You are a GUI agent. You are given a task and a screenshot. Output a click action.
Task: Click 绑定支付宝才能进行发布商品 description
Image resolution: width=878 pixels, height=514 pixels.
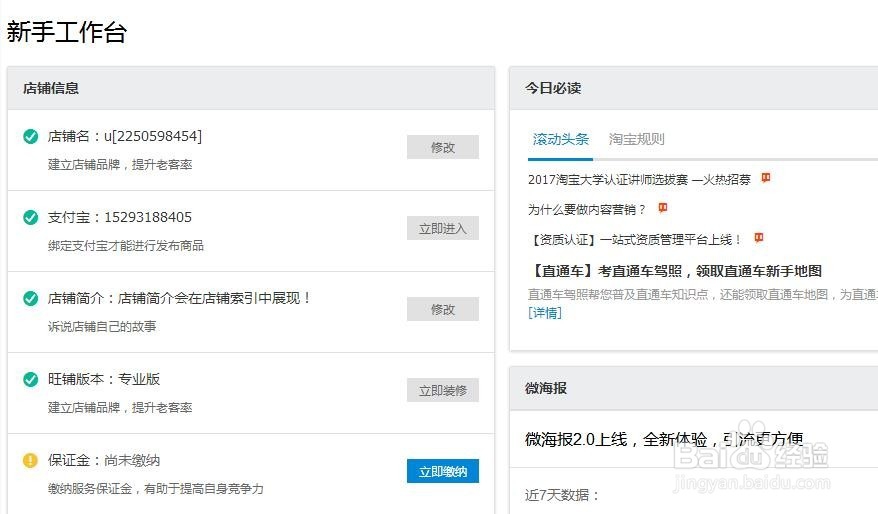[126, 246]
